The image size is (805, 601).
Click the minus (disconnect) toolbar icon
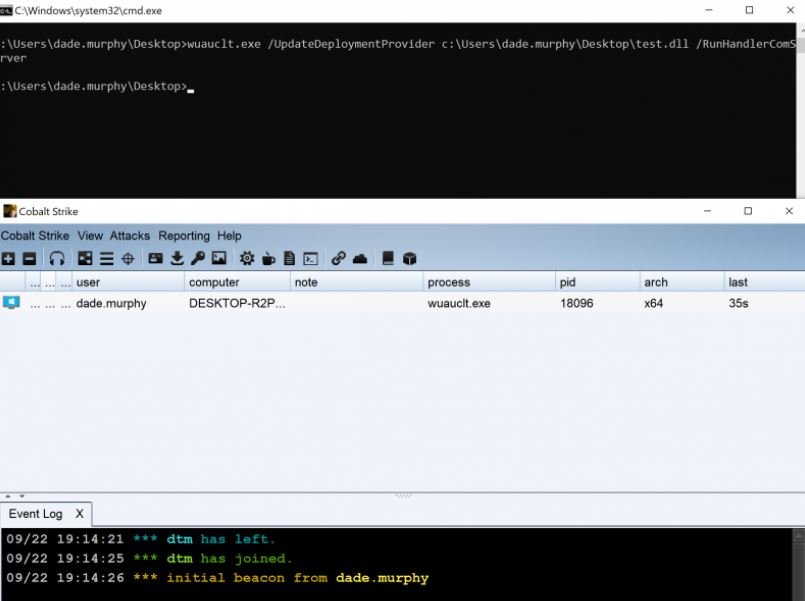(x=29, y=259)
